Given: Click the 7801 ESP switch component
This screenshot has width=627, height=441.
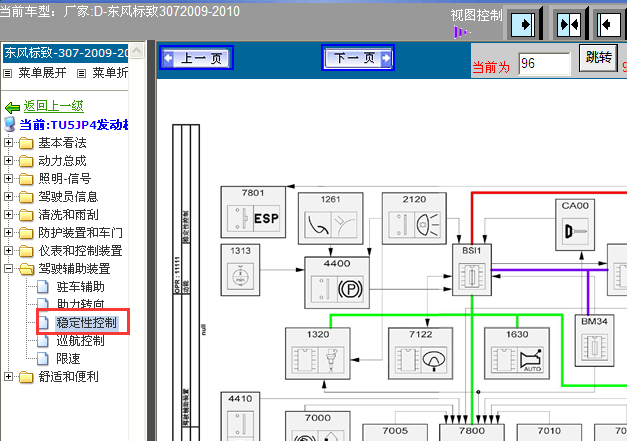Looking at the screenshot, I should pos(253,212).
